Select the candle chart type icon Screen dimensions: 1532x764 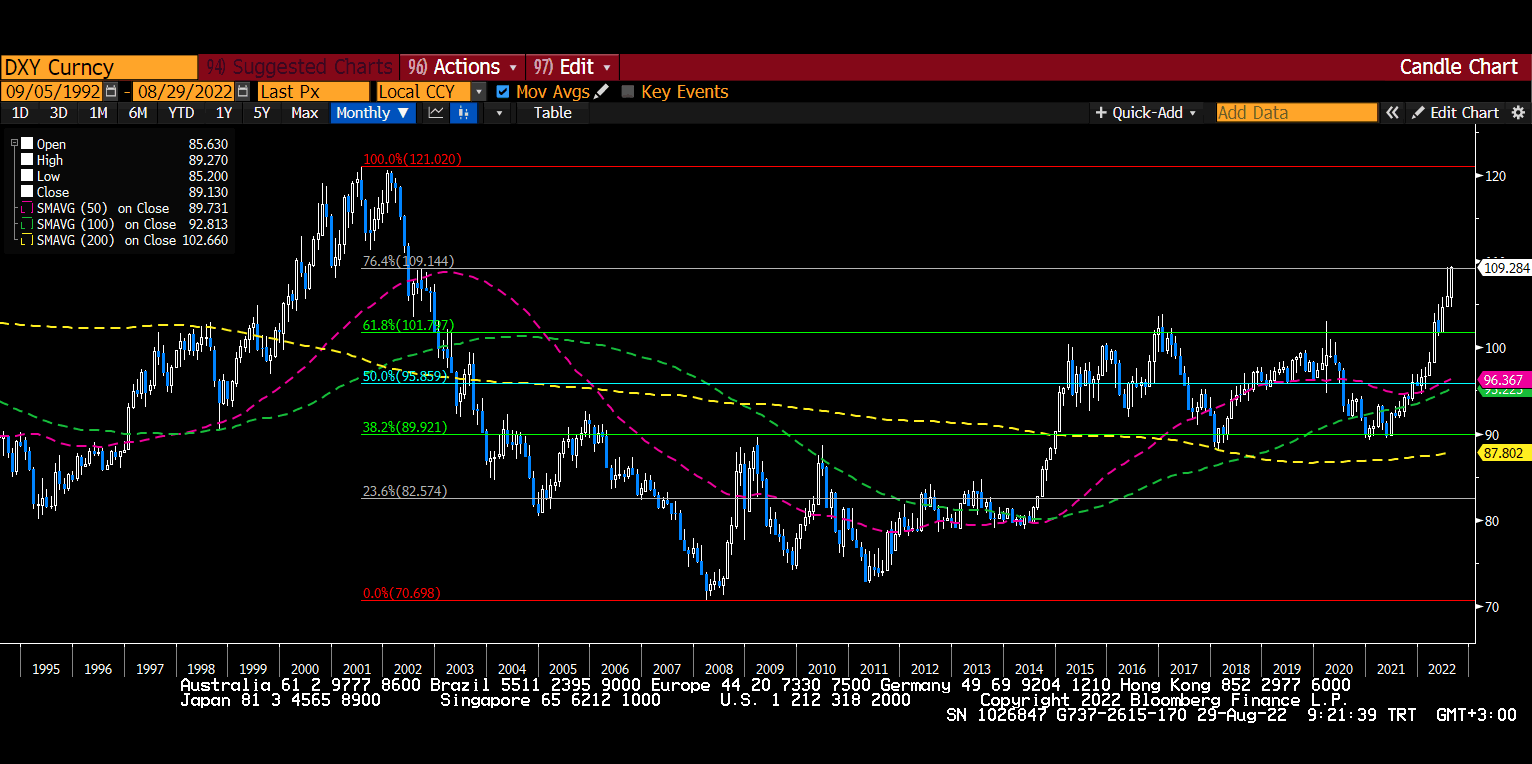pos(464,113)
